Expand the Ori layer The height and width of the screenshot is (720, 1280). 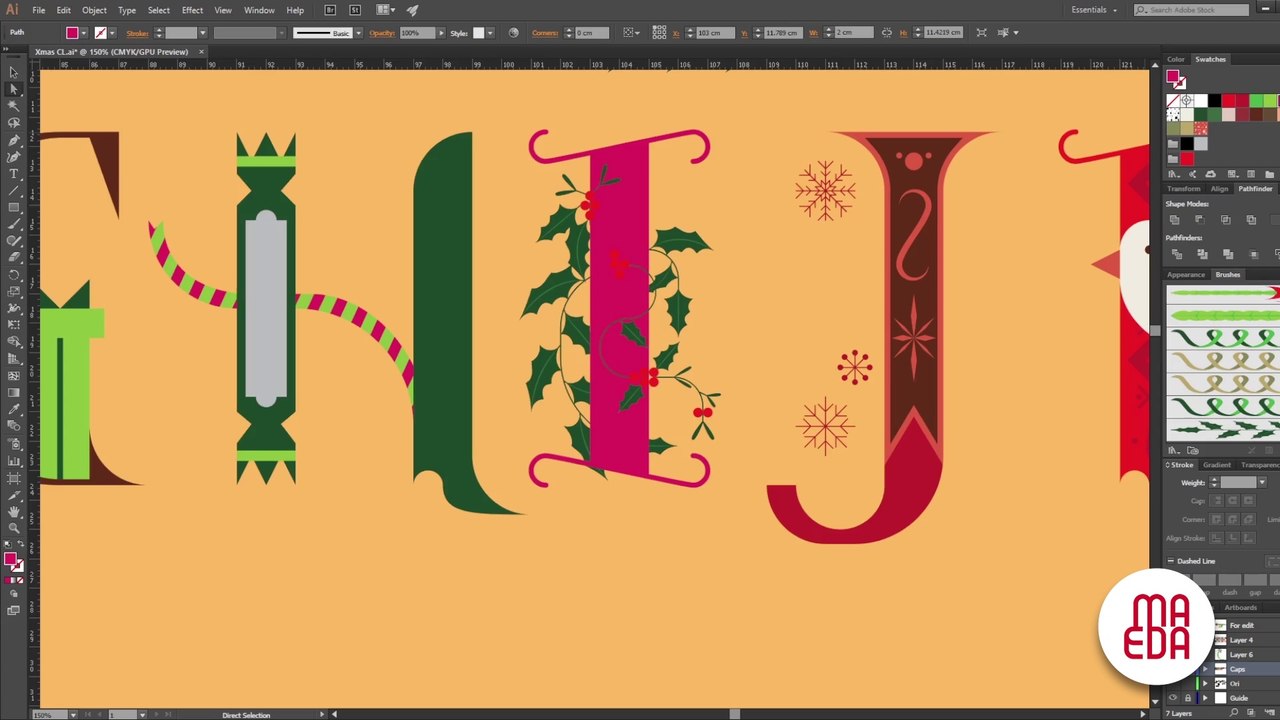click(1205, 684)
